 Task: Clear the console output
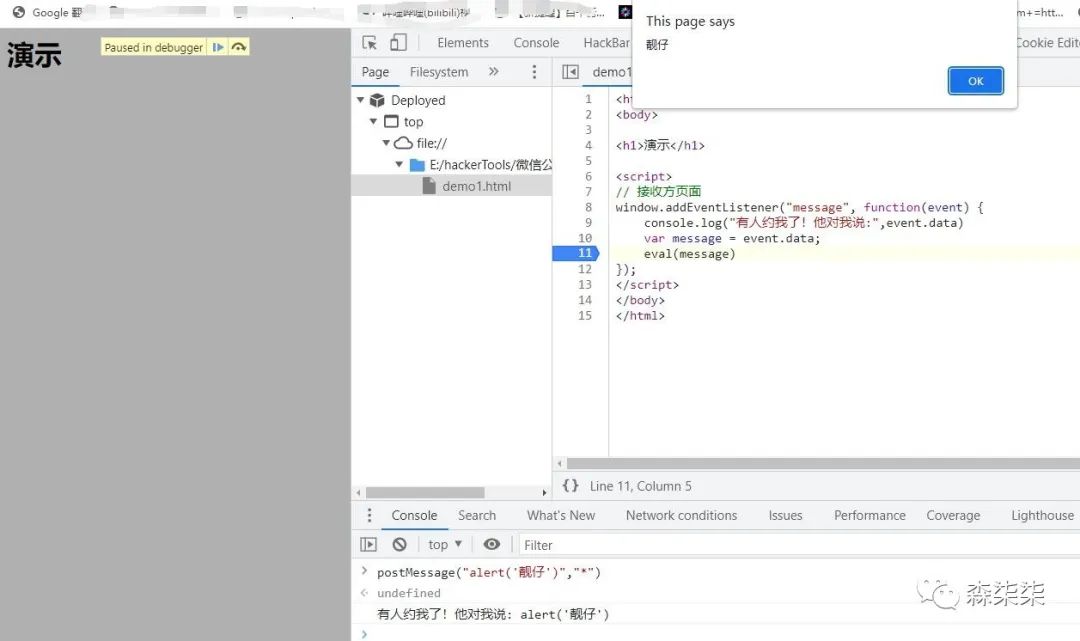pyautogui.click(x=399, y=545)
